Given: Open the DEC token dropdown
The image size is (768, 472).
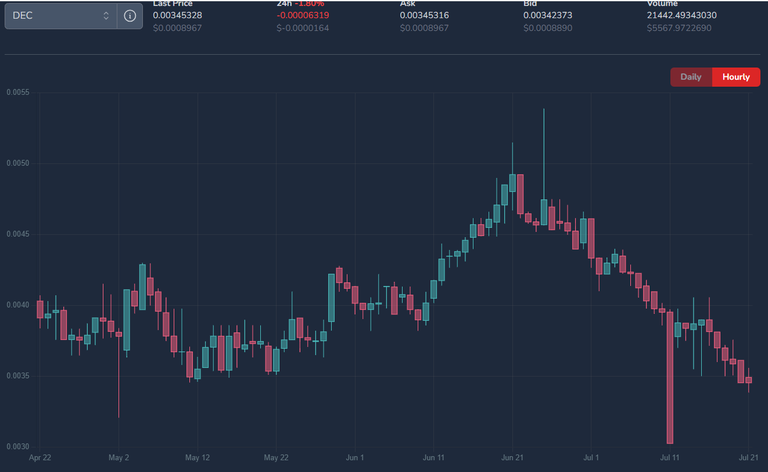Looking at the screenshot, I should point(61,16).
